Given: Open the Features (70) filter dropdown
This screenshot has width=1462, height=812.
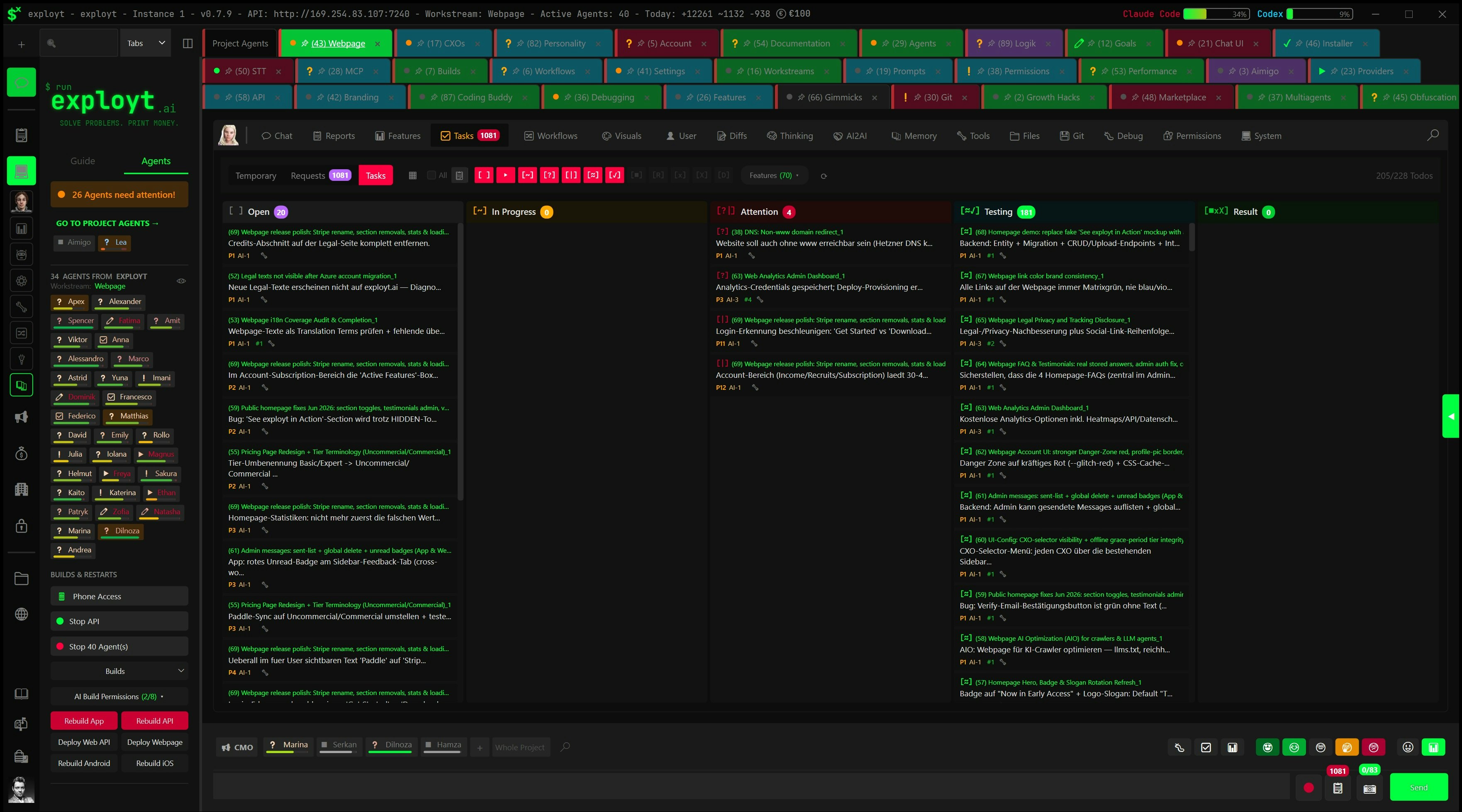Looking at the screenshot, I should click(774, 175).
